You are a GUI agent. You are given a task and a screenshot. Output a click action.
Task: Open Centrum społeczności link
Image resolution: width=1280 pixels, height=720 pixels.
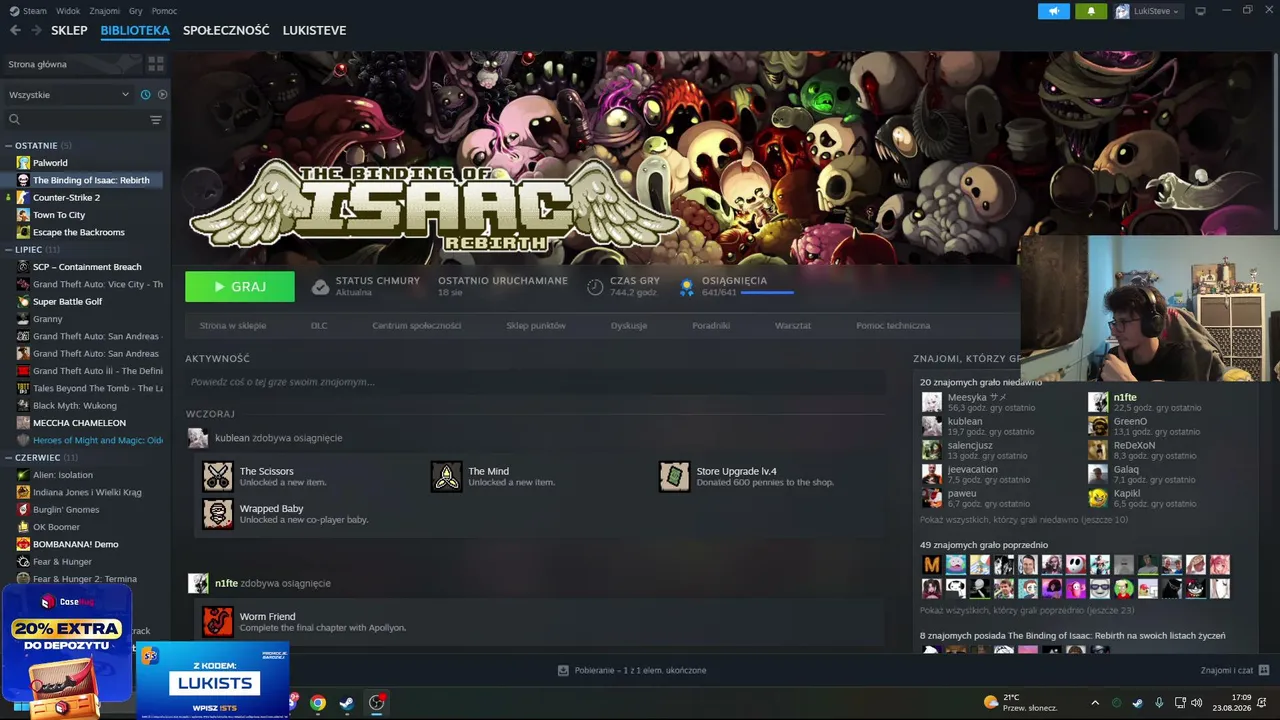(417, 326)
